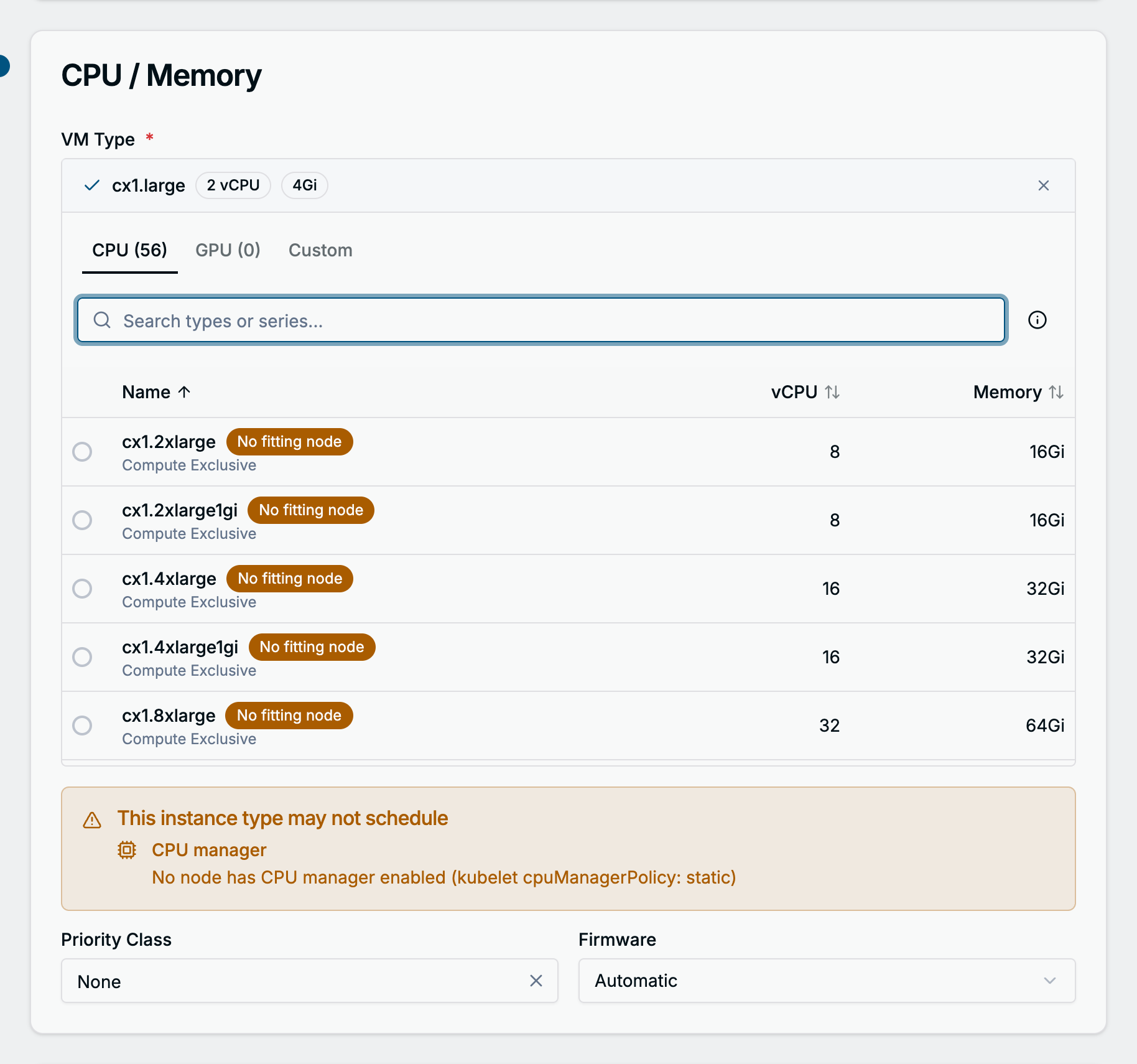The height and width of the screenshot is (1064, 1137).
Task: Click No fitting node badge for cx1.4xlarge
Action: point(290,579)
